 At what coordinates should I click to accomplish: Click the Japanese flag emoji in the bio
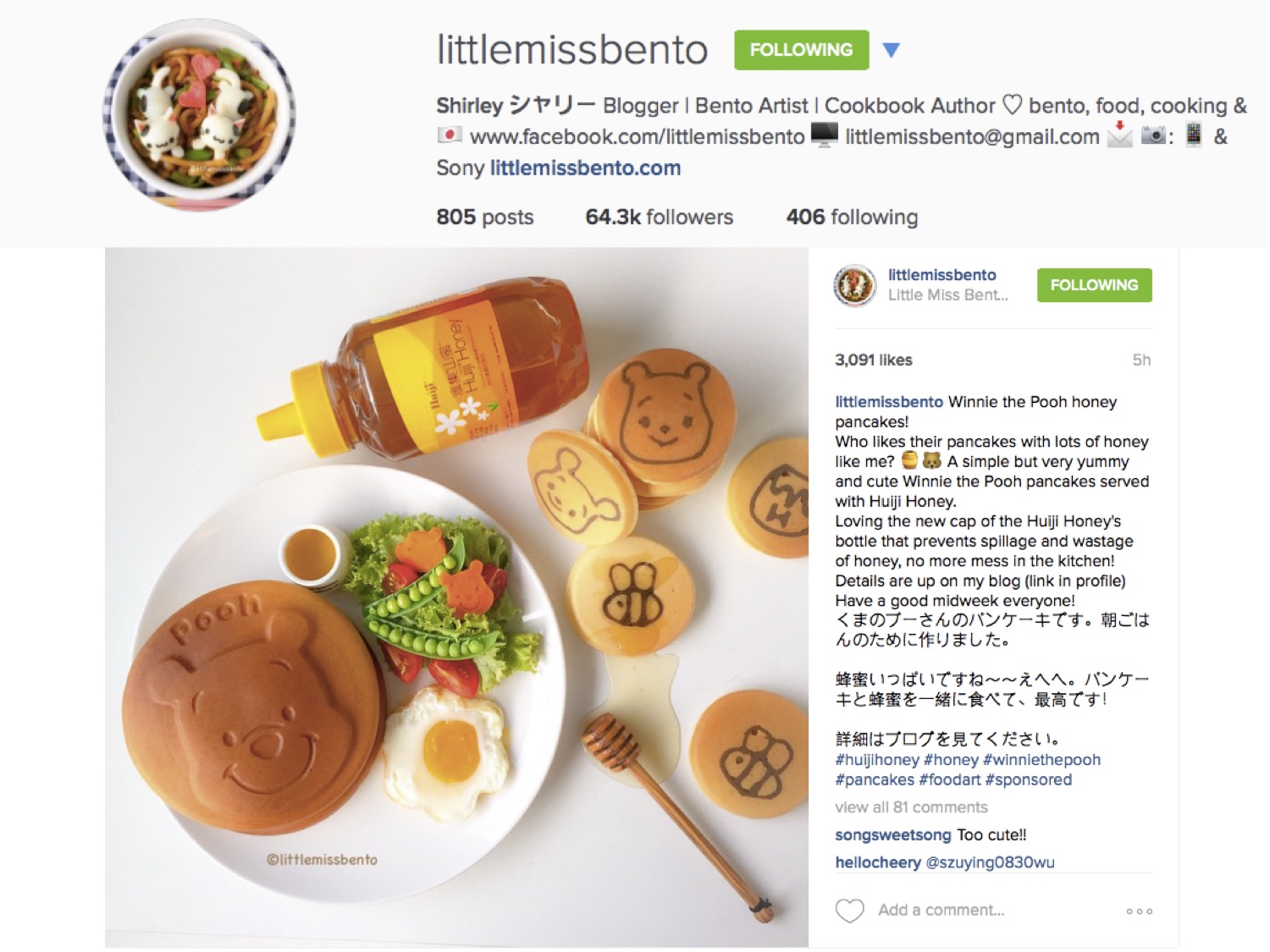coord(450,135)
